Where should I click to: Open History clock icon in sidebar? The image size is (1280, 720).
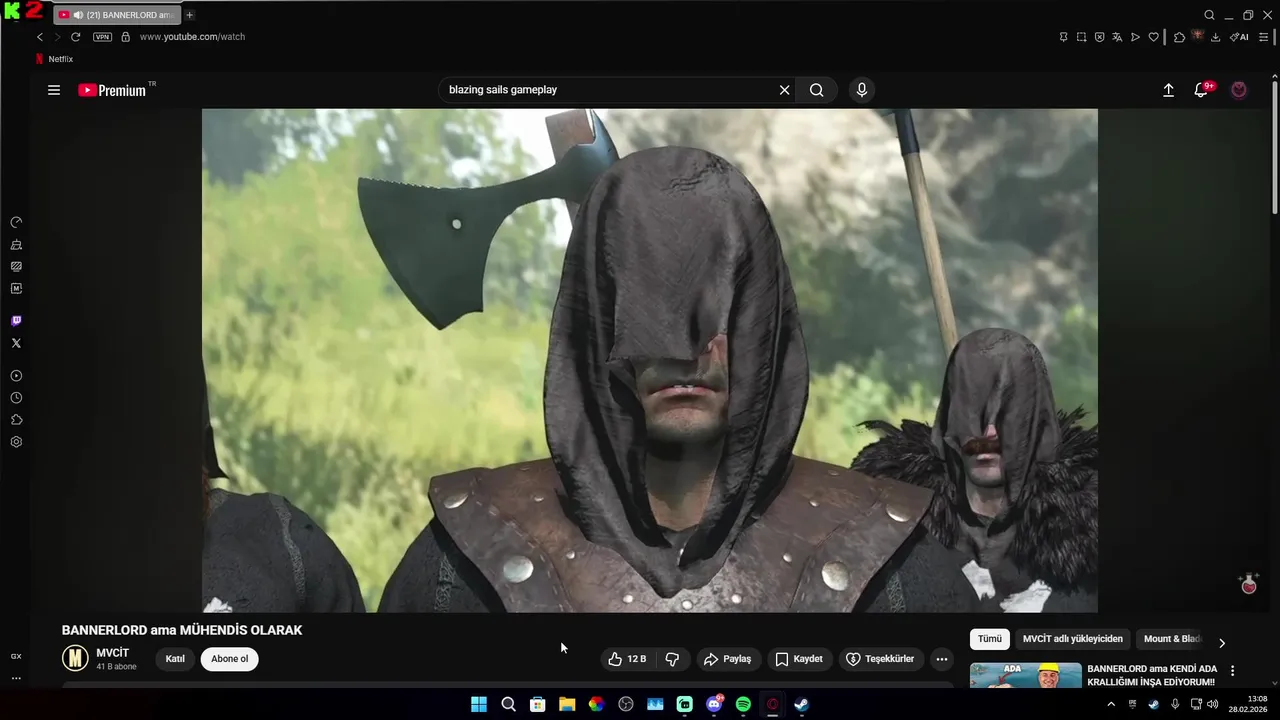click(16, 398)
